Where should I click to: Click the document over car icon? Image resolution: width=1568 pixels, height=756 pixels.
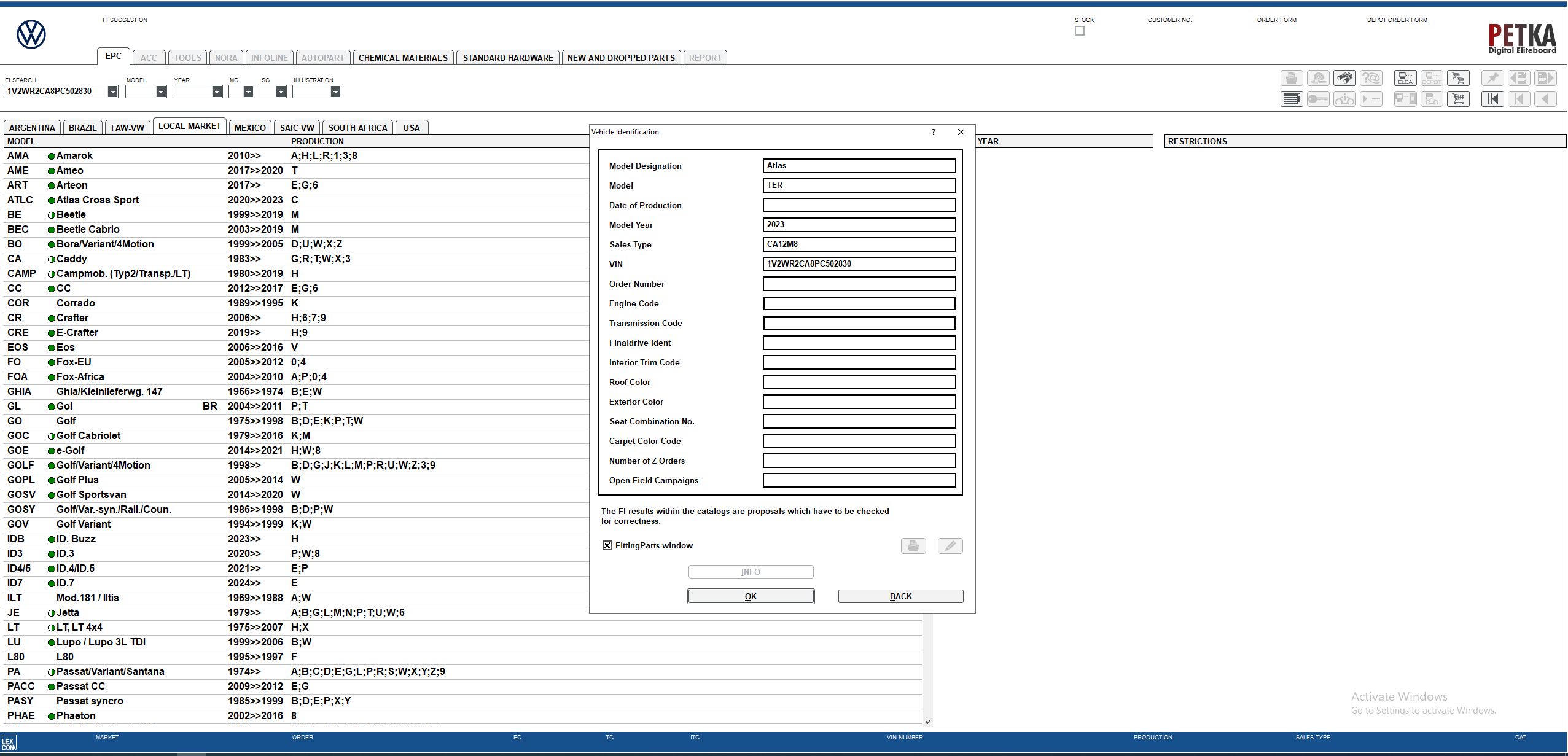pos(1432,99)
